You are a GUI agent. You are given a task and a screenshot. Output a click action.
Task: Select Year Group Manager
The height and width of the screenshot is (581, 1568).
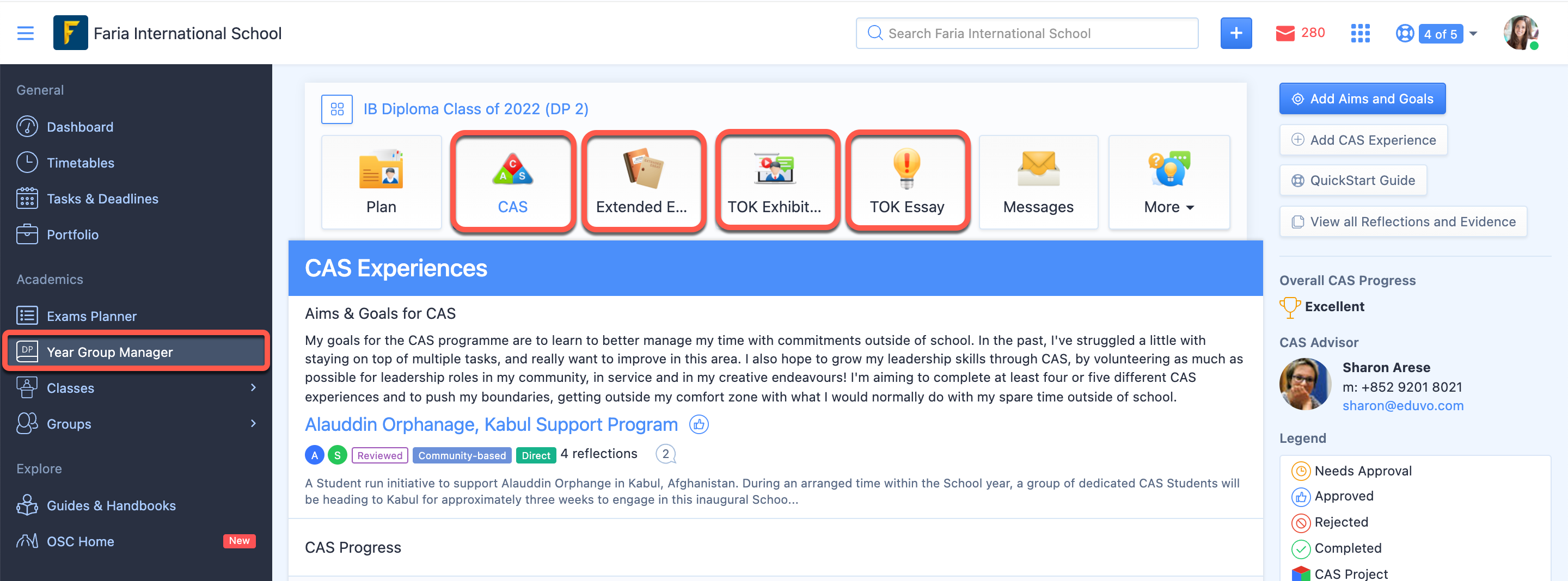(136, 351)
